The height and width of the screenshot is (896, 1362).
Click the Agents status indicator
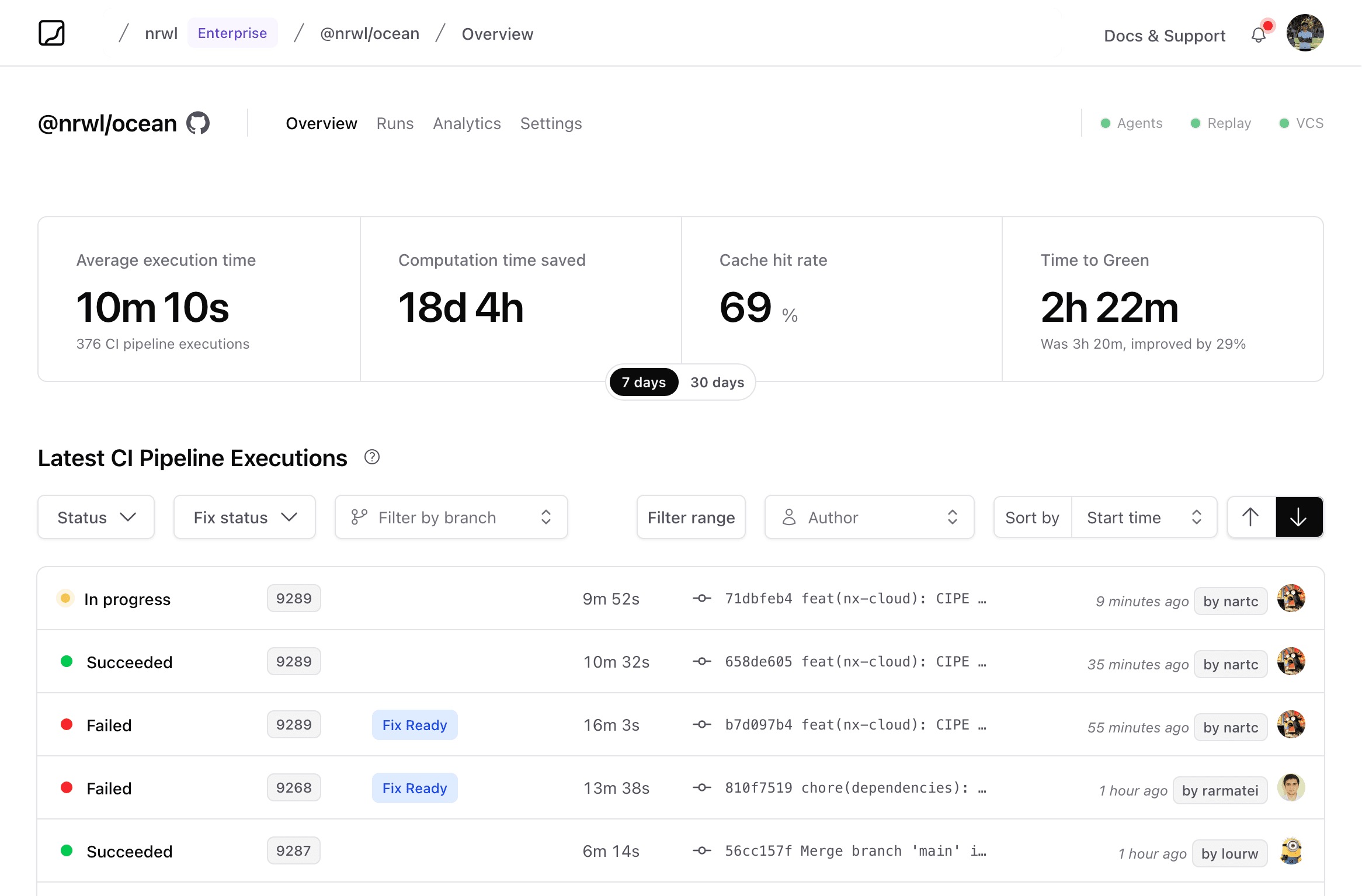(x=1131, y=123)
